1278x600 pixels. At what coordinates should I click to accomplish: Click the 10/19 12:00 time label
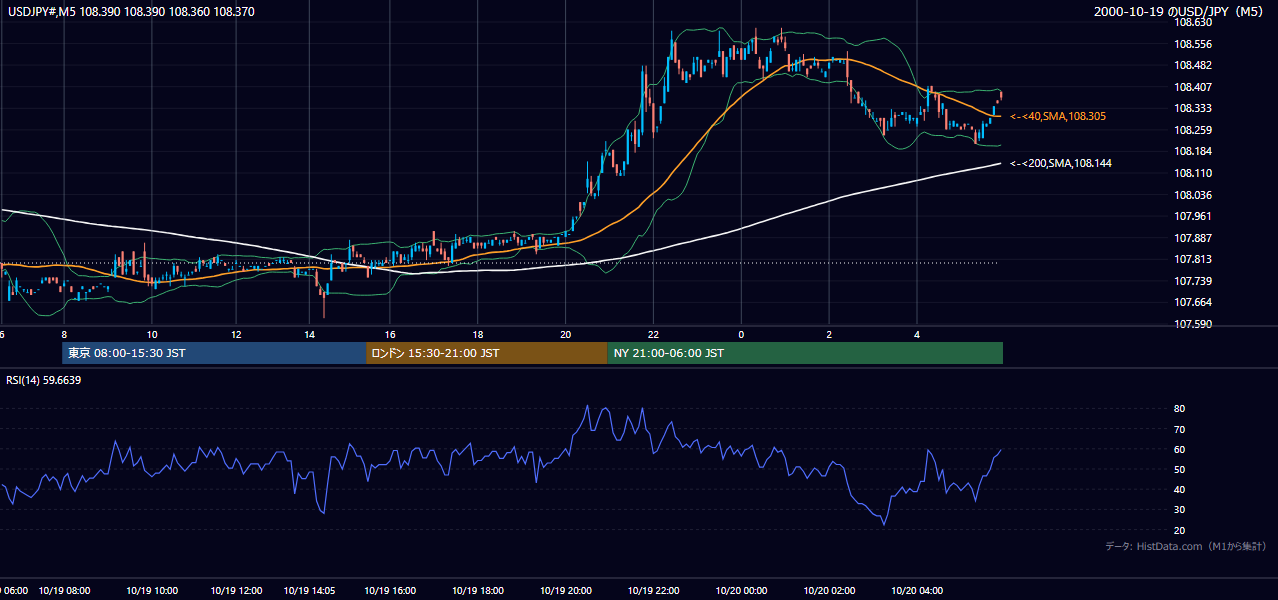pyautogui.click(x=236, y=591)
